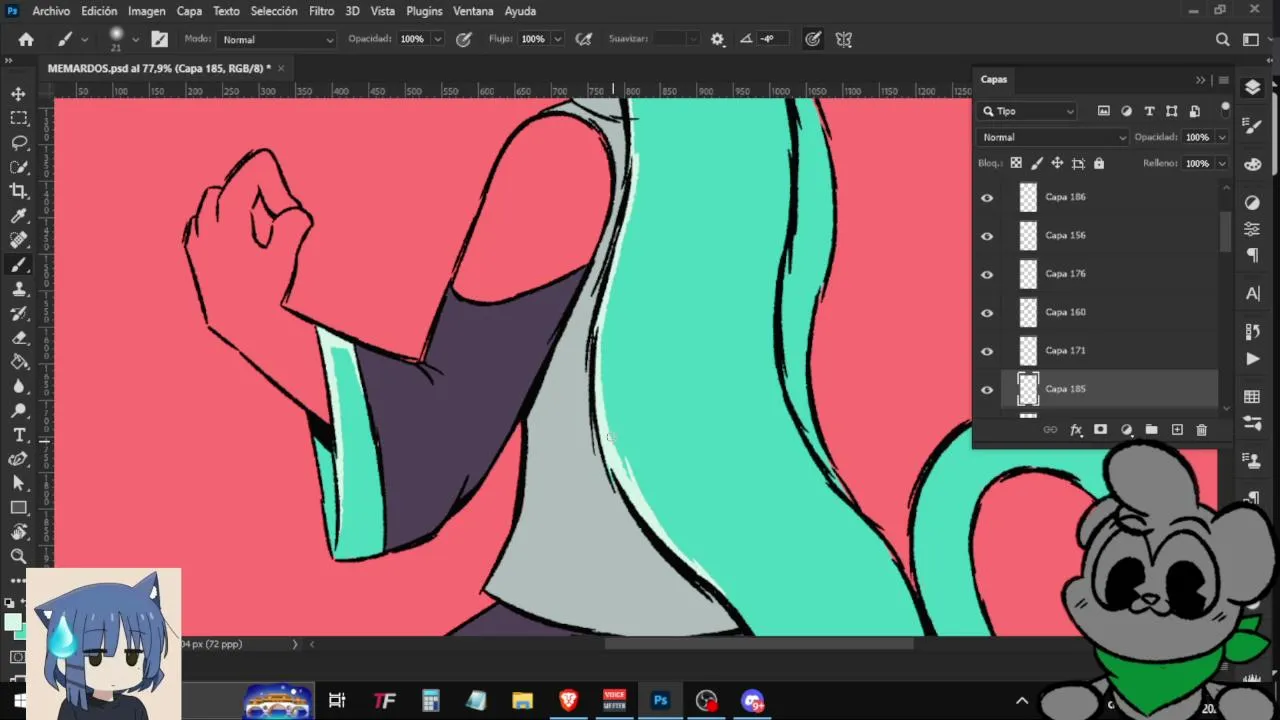This screenshot has height=720, width=1280.
Task: Toggle lock all for layer
Action: (x=1099, y=163)
